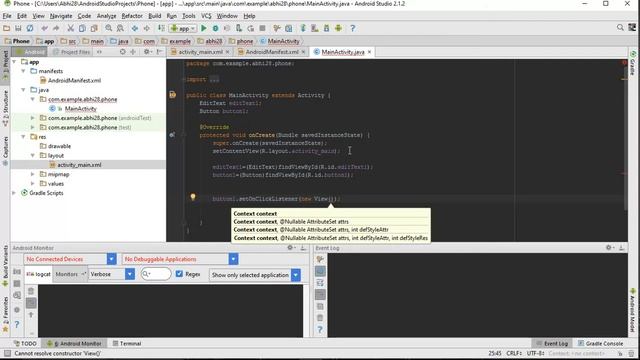Image resolution: width=640 pixels, height=360 pixels.
Task: Open the Refactor menu
Action: (132, 16)
